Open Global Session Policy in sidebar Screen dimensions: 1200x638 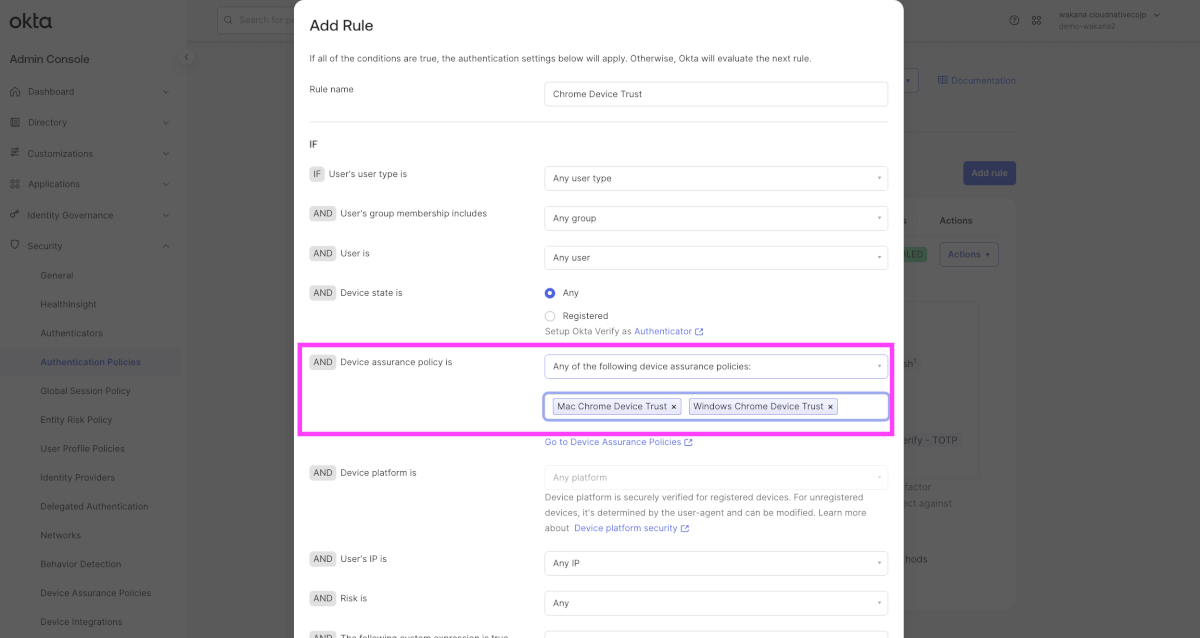point(86,391)
